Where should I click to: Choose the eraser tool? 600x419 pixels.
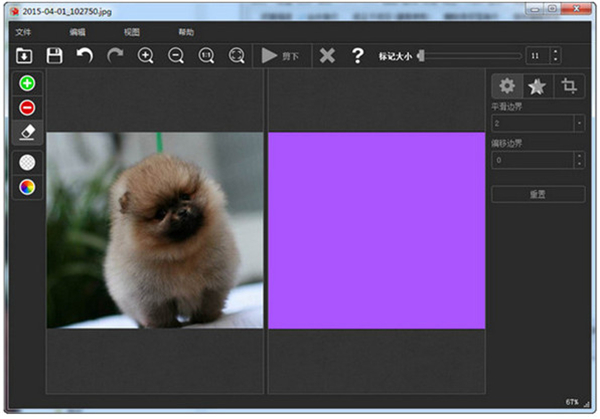pyautogui.click(x=27, y=132)
